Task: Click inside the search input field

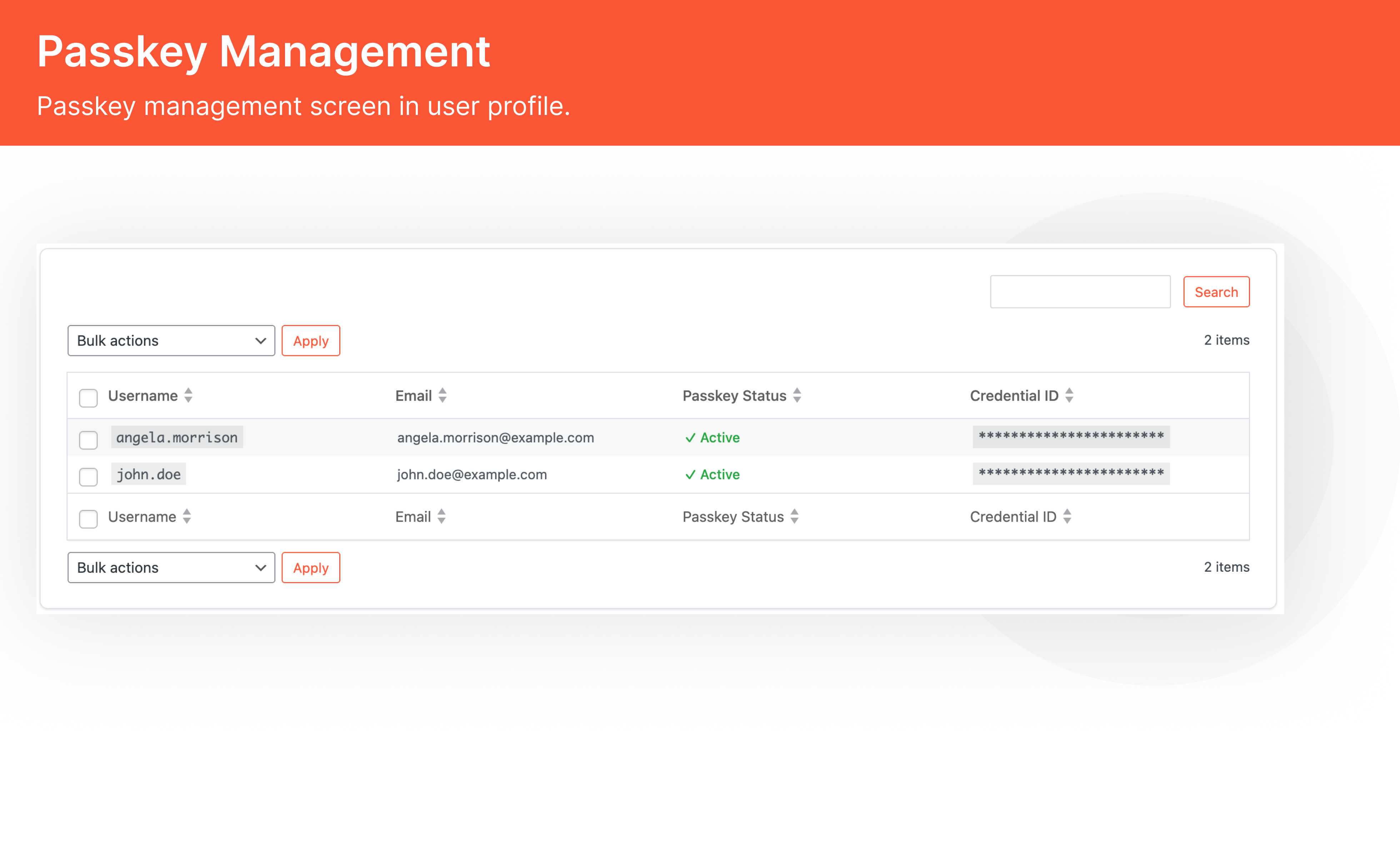Action: tap(1080, 291)
